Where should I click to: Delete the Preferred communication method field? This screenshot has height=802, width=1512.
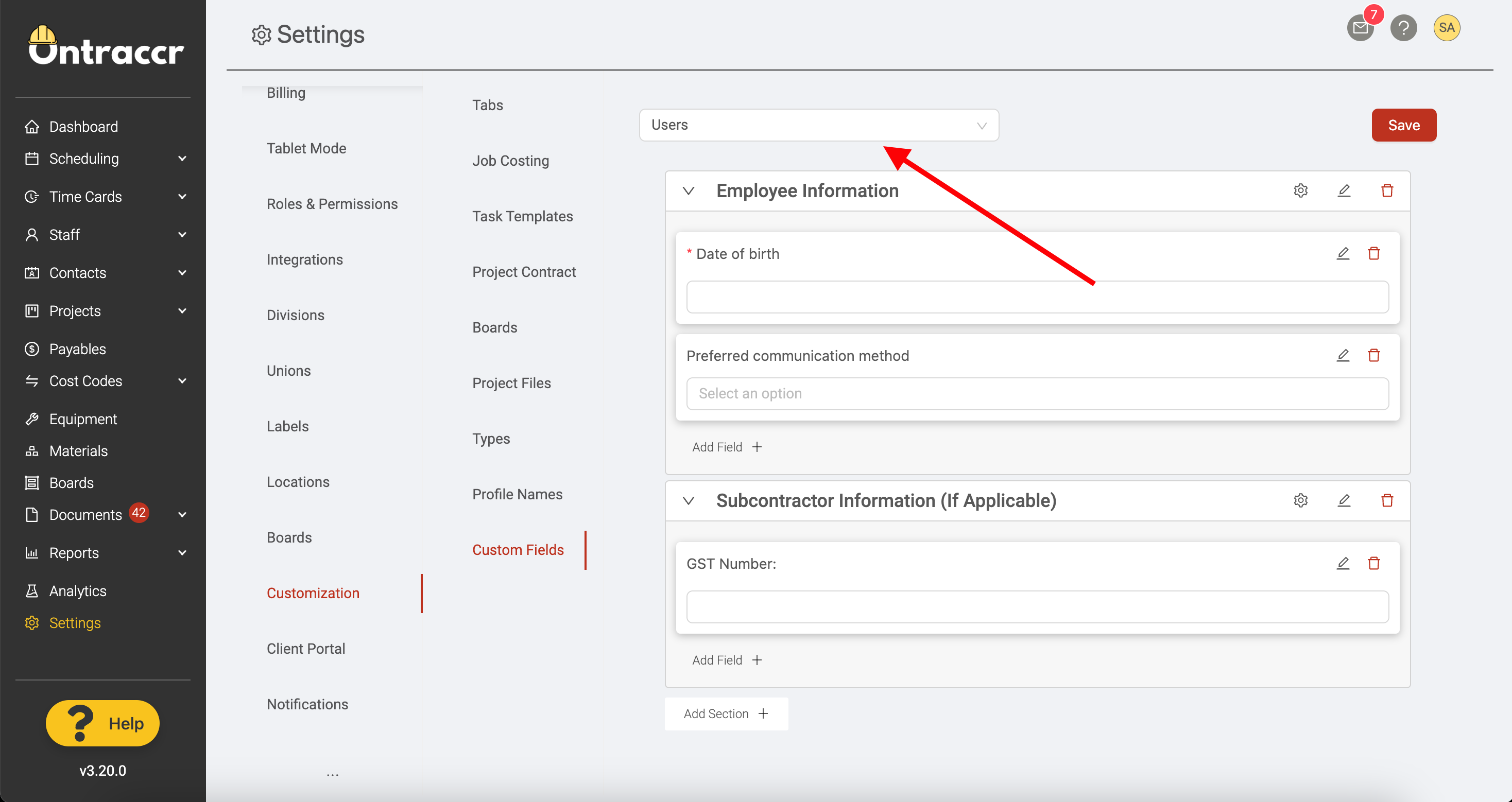(x=1374, y=356)
